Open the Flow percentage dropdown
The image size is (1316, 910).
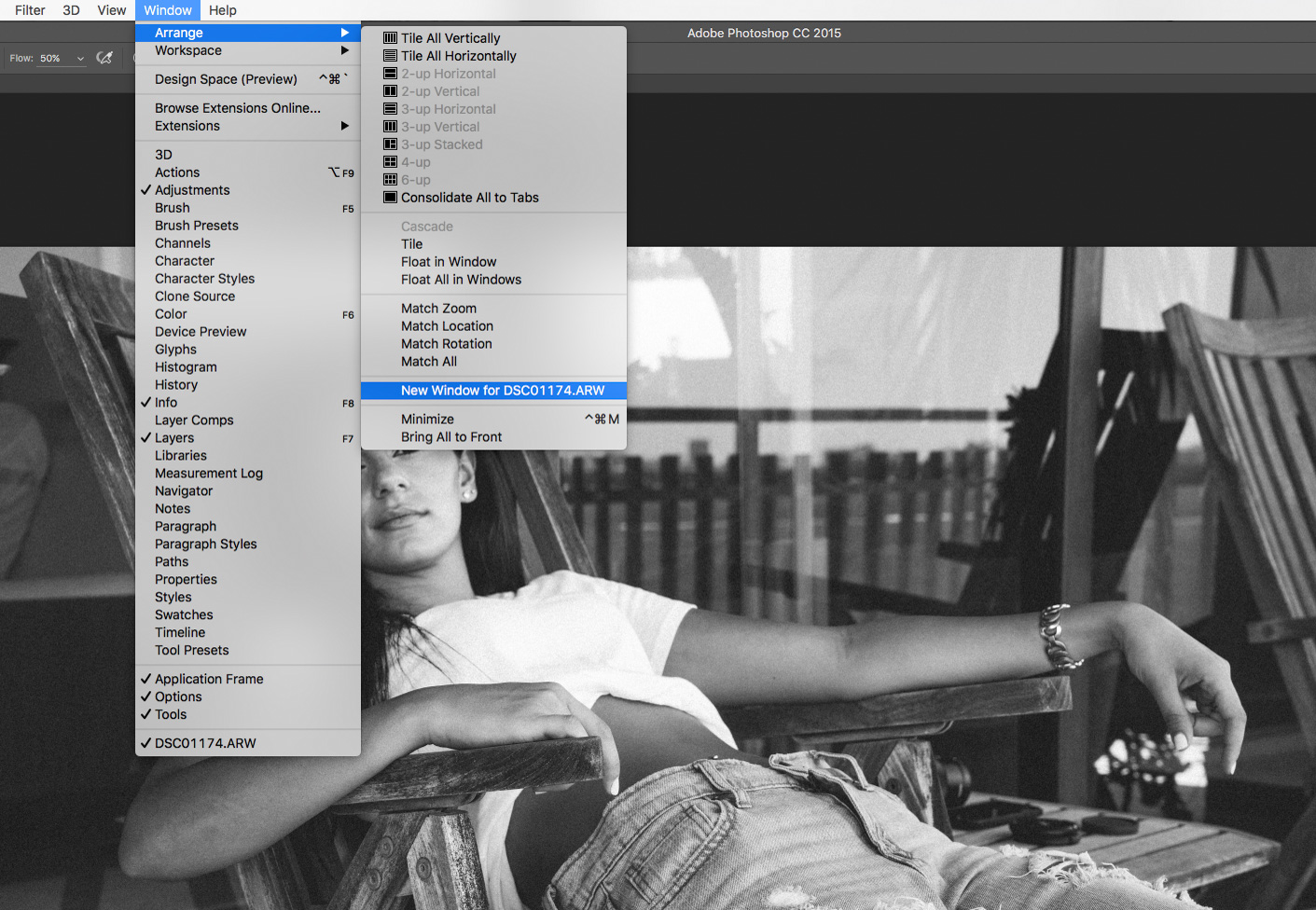(x=80, y=57)
